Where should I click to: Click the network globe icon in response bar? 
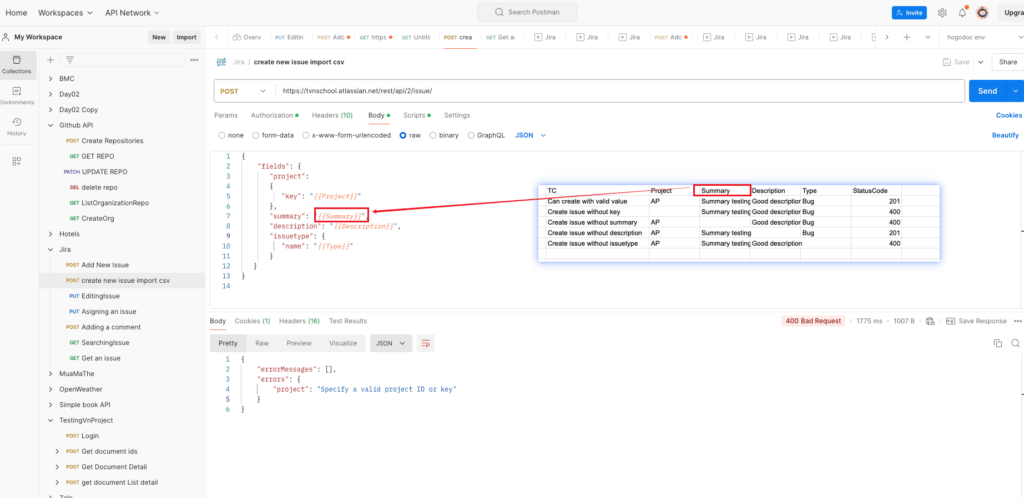point(930,321)
